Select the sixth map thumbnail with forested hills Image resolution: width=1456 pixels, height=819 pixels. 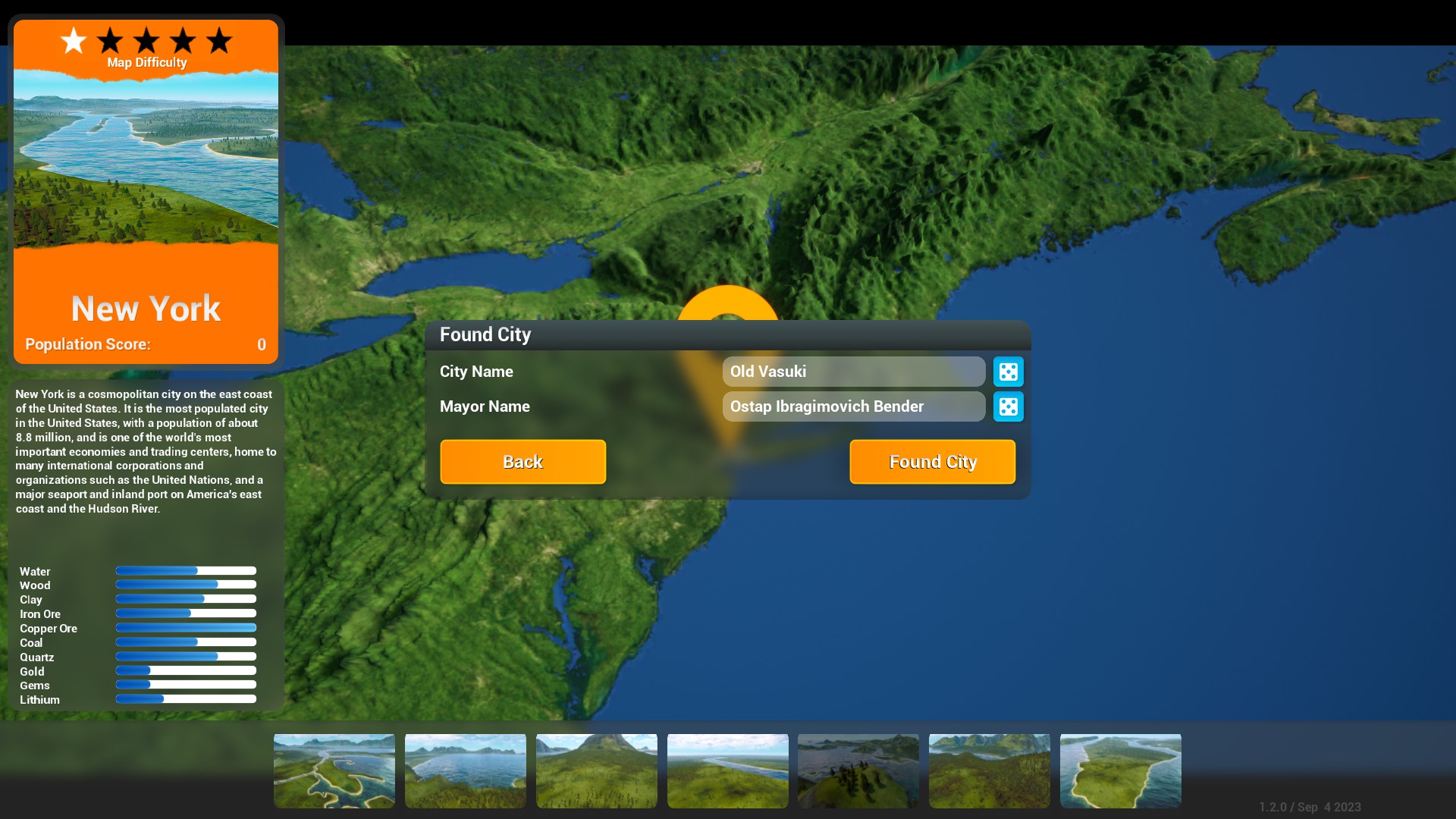990,770
